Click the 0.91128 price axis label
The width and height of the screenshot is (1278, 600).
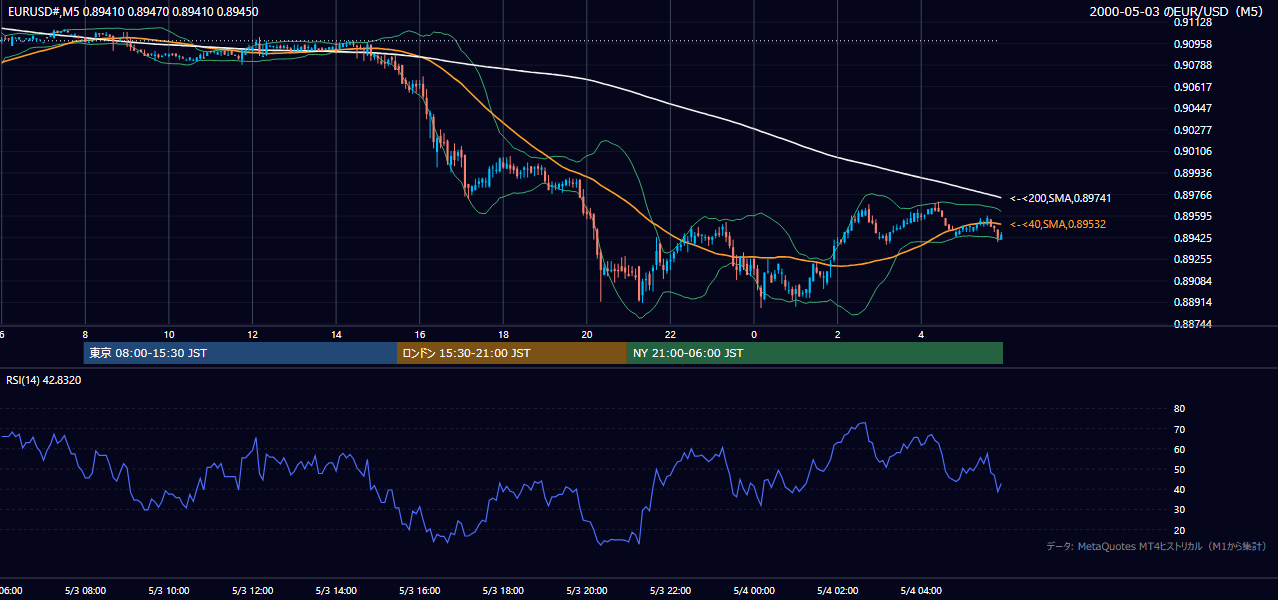coord(1194,22)
